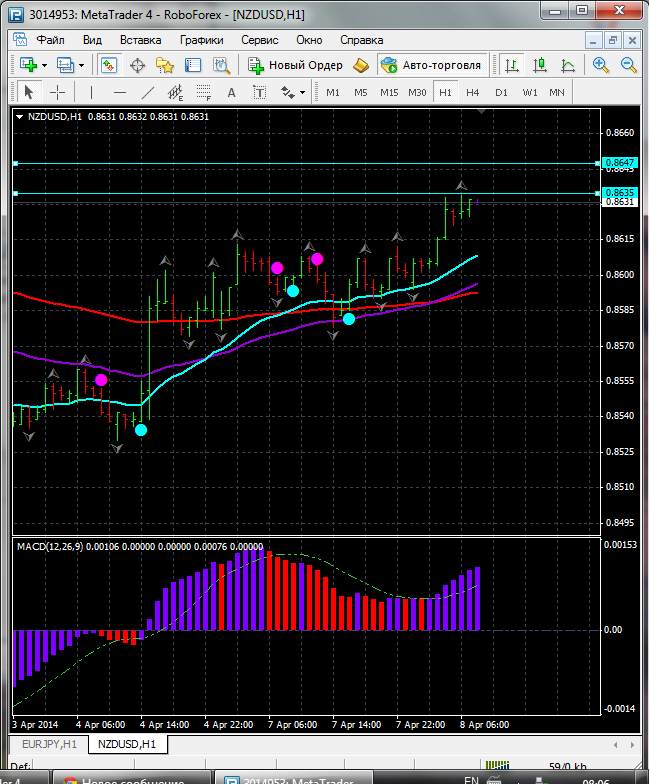Image resolution: width=650 pixels, height=784 pixels.
Task: Click the EN language indicator in tray
Action: click(472, 779)
